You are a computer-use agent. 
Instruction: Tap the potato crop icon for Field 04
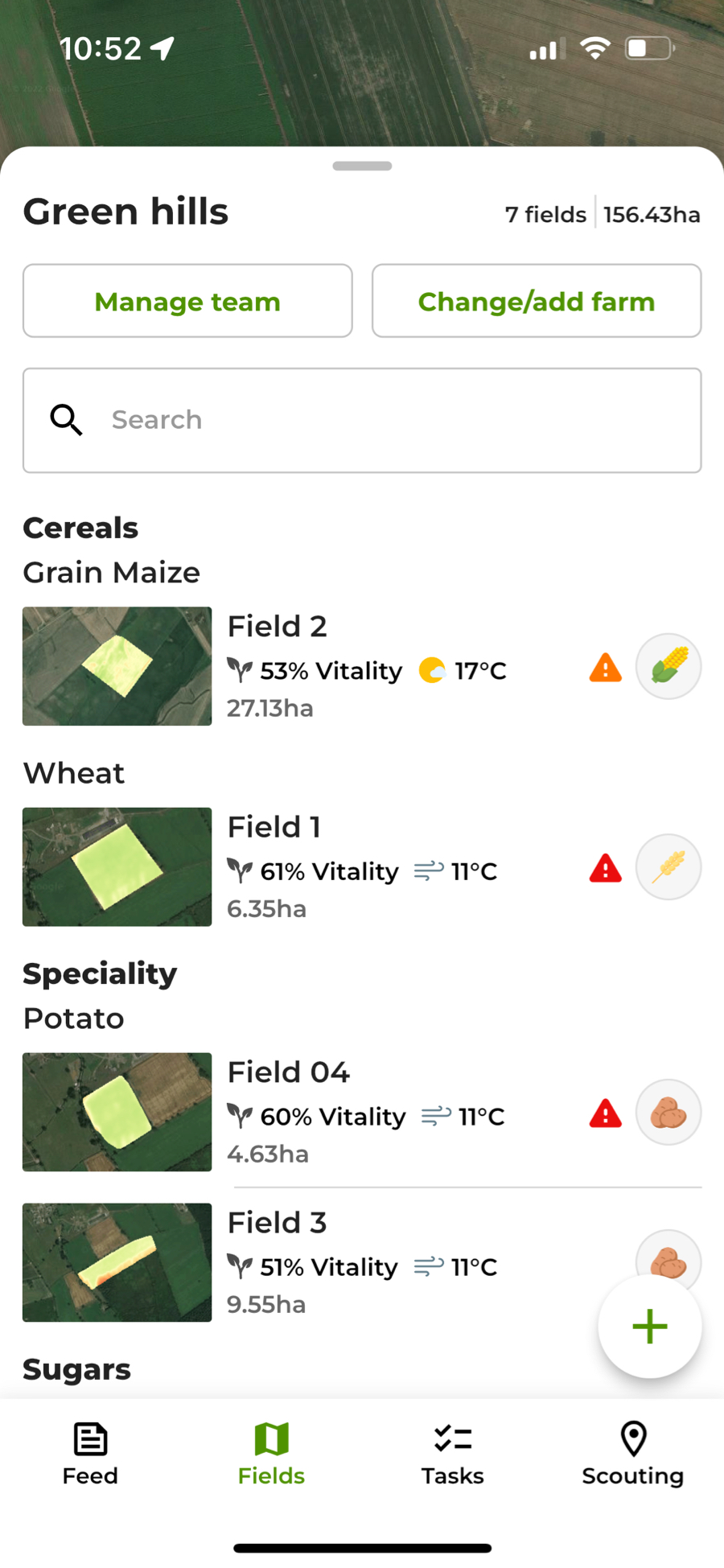[x=668, y=1113]
